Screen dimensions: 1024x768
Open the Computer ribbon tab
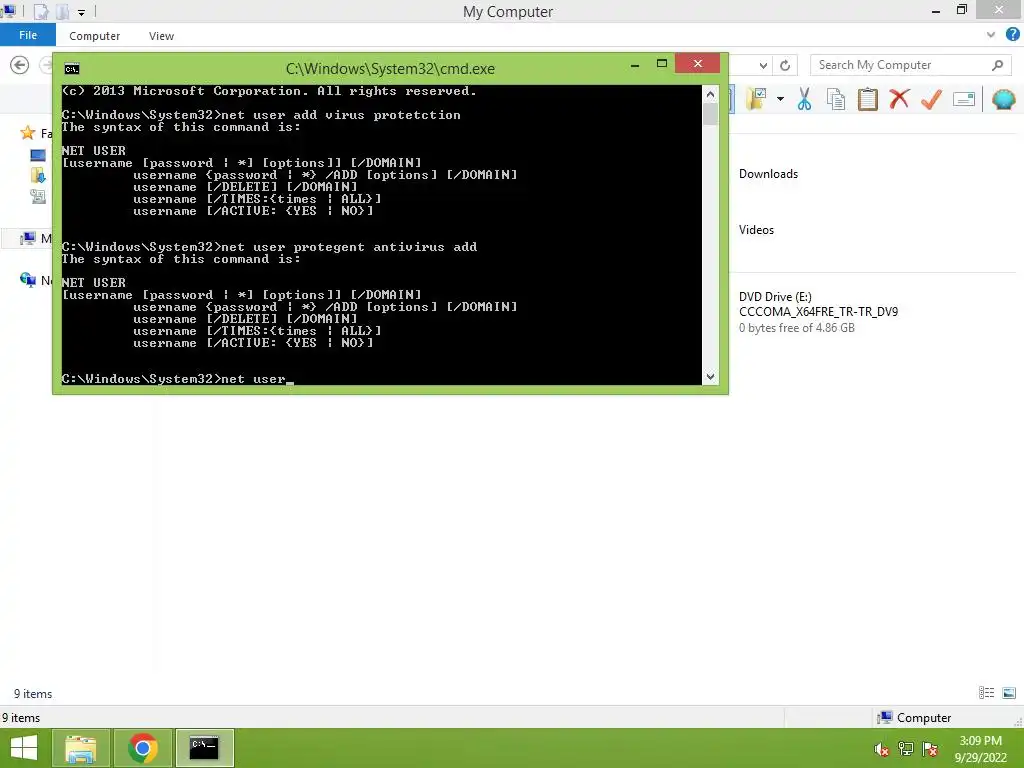tap(95, 36)
